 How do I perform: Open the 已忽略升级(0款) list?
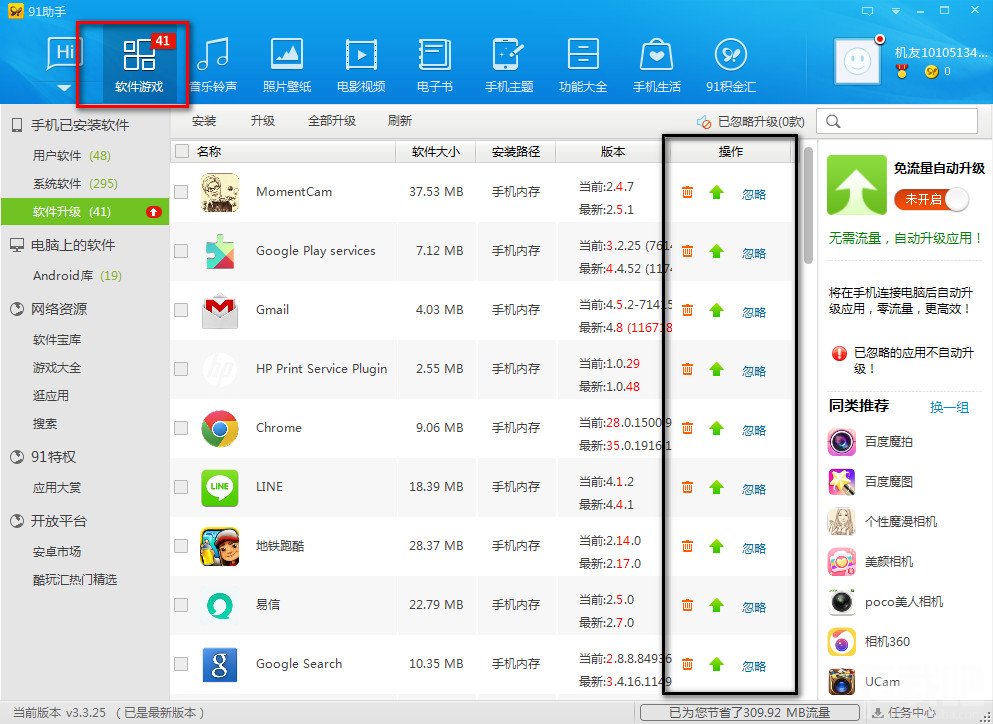point(750,122)
